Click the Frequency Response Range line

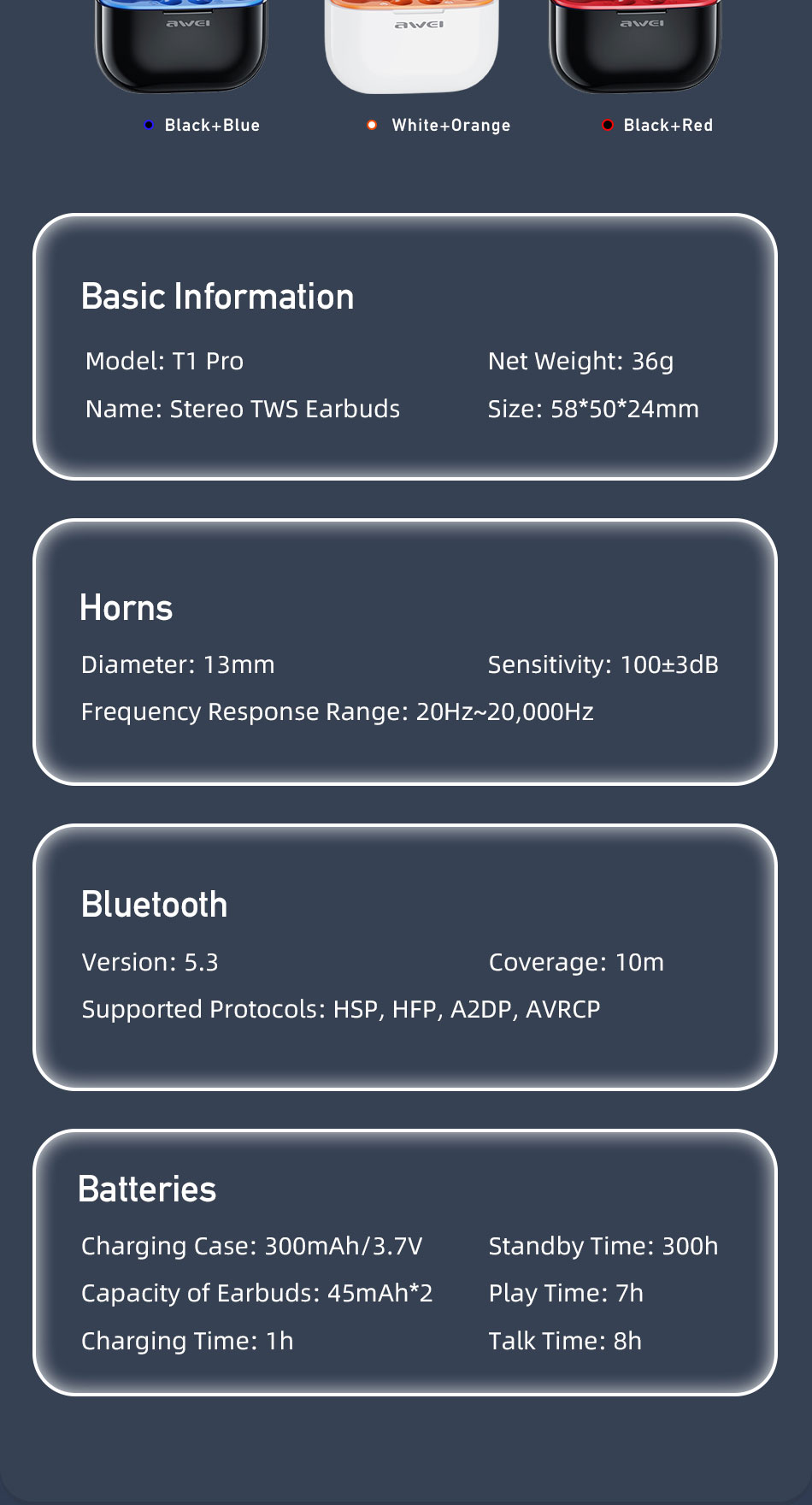[x=338, y=712]
